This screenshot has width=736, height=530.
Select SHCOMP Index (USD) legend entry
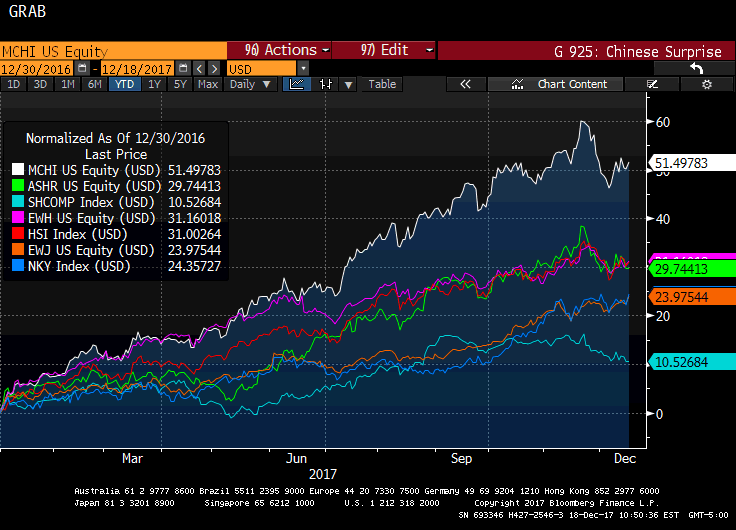pos(91,202)
